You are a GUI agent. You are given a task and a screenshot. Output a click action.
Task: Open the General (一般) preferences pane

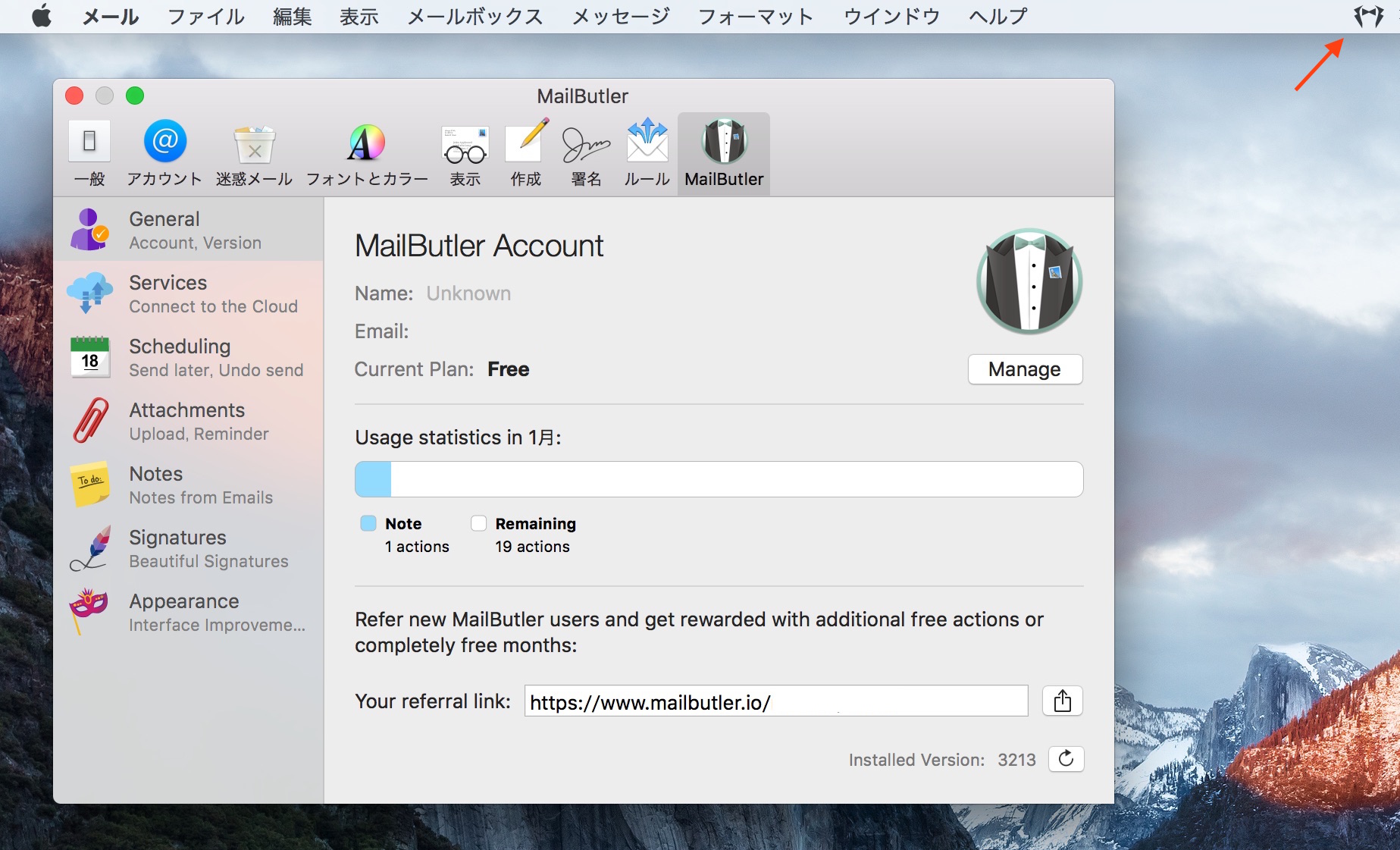coord(89,154)
